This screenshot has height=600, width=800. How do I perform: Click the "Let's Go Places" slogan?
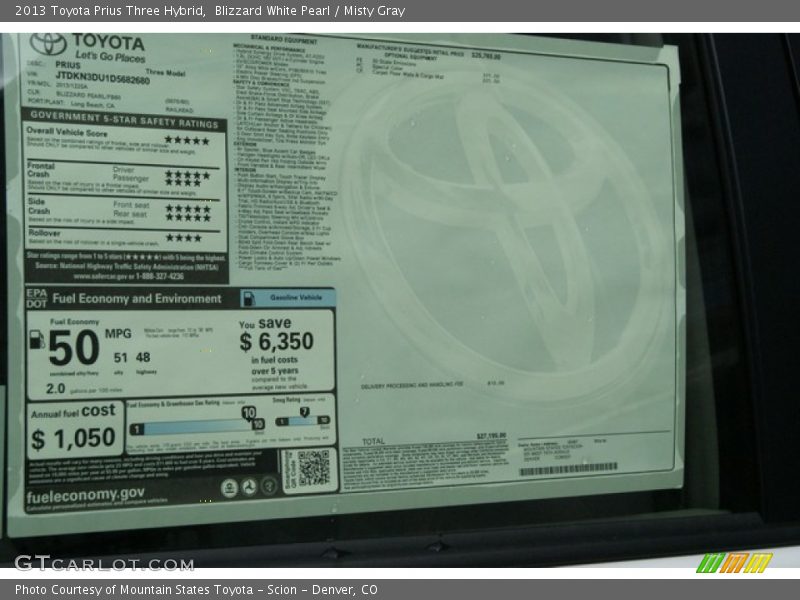[x=110, y=57]
